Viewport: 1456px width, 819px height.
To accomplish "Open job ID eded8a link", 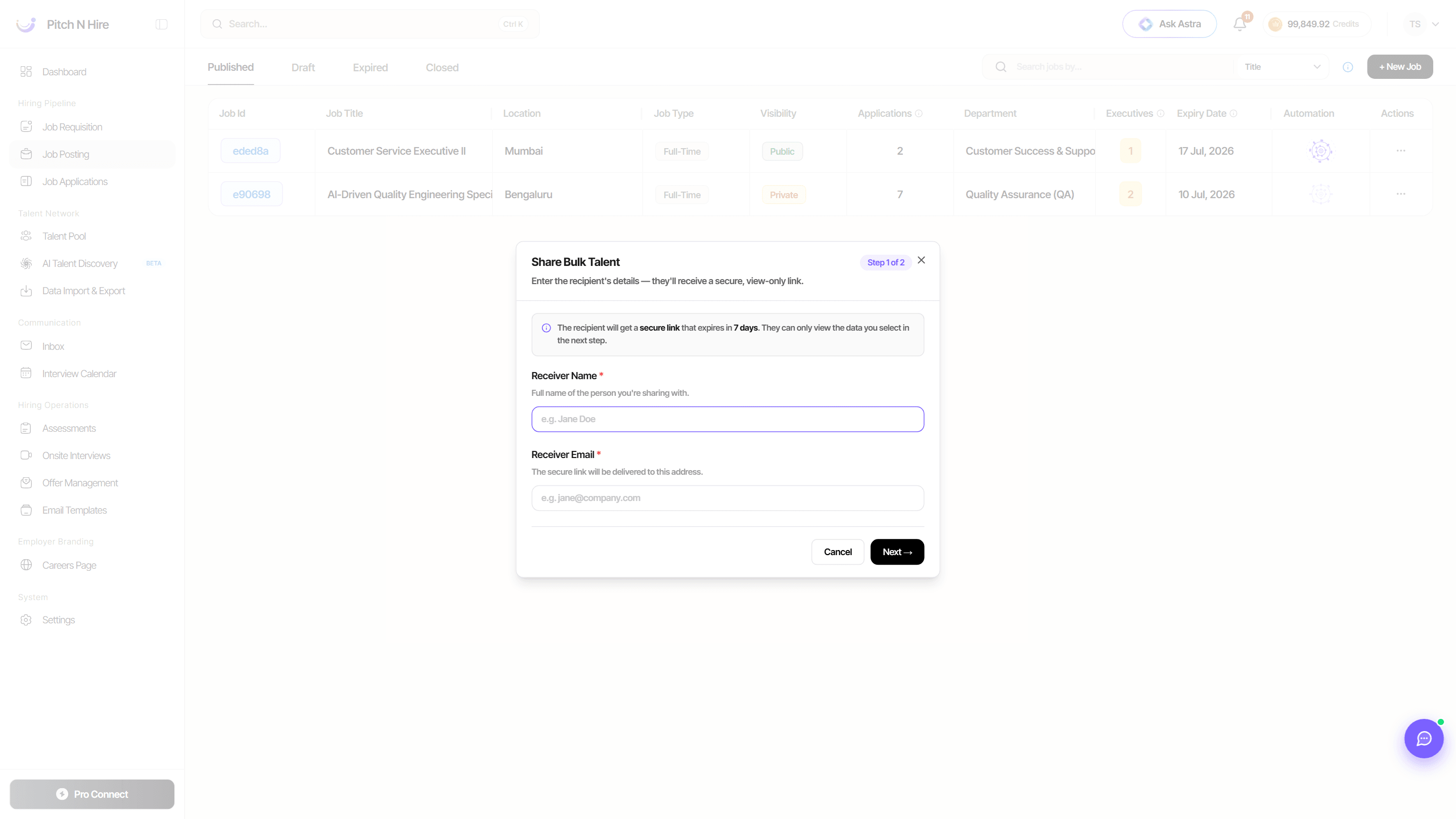I will click(250, 151).
